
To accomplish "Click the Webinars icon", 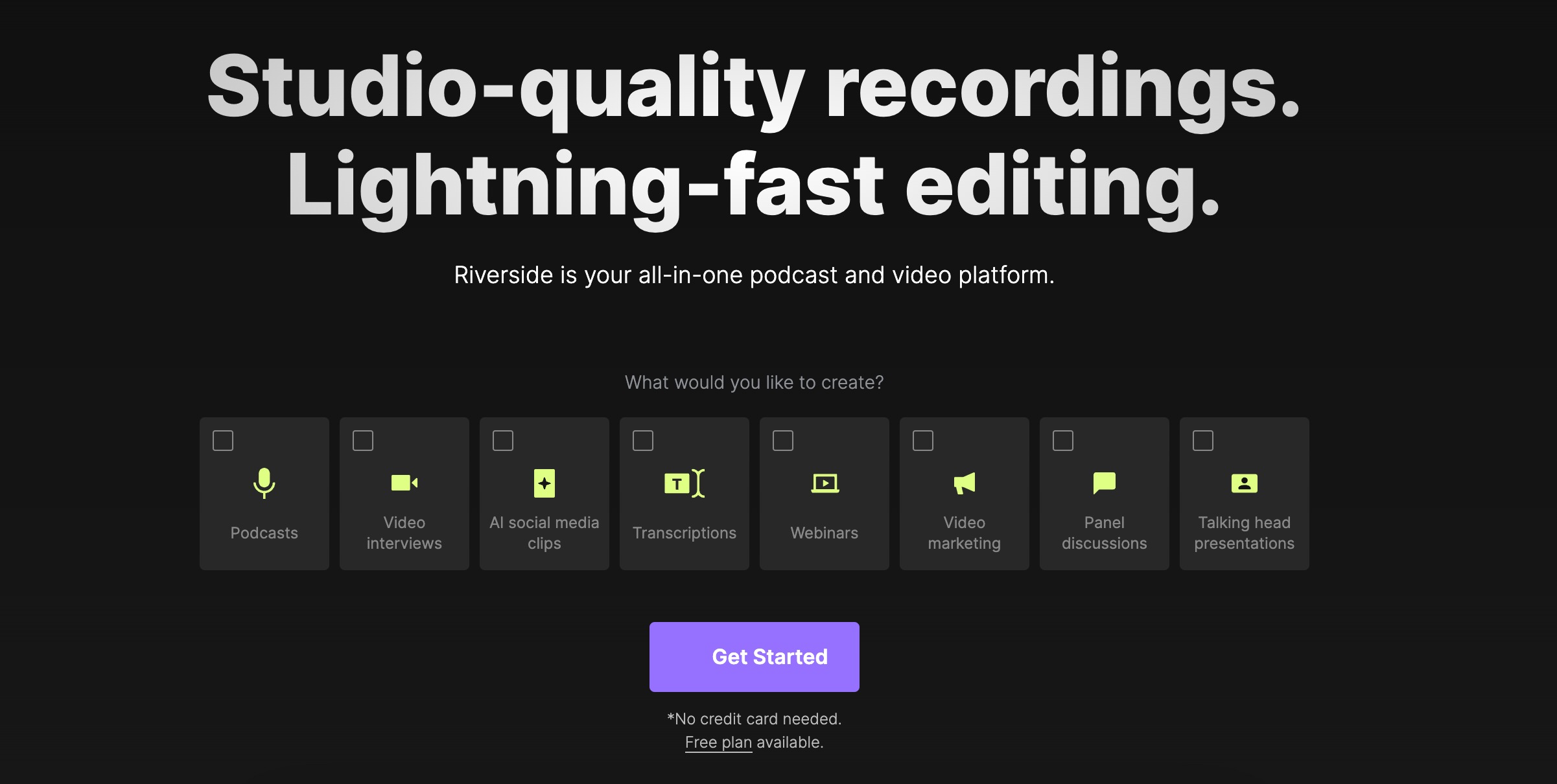I will coord(824,483).
